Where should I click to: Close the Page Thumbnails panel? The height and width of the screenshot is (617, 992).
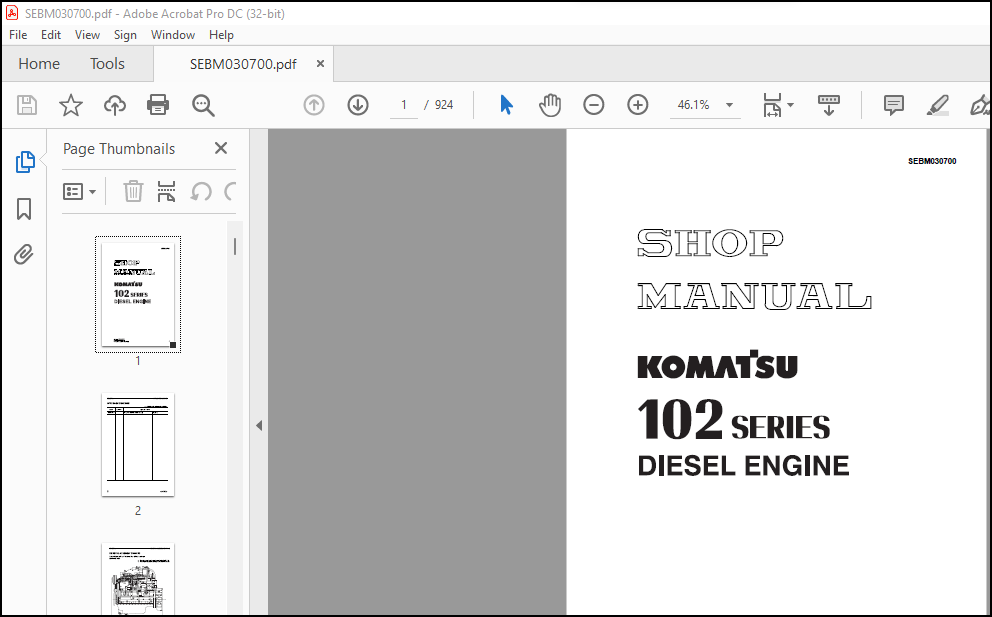pos(221,148)
